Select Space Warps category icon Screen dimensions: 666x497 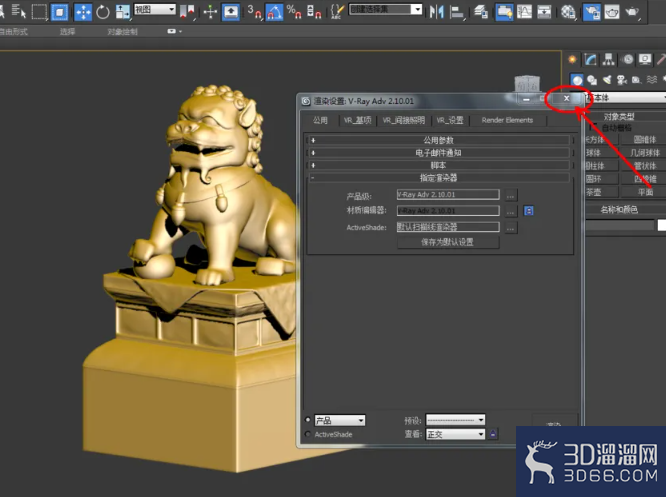pyautogui.click(x=652, y=80)
